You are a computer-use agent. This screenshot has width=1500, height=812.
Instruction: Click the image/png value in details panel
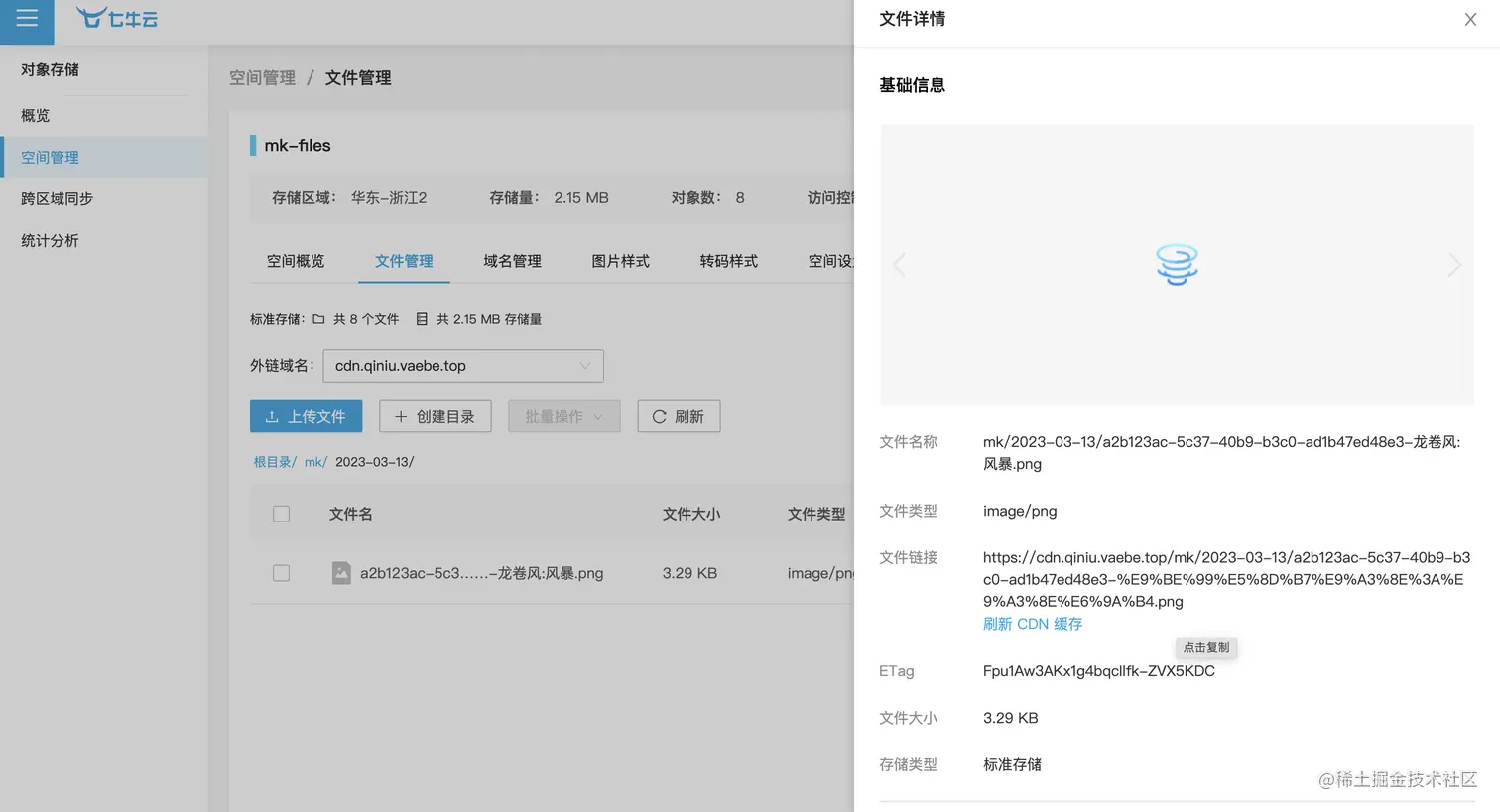(1020, 511)
